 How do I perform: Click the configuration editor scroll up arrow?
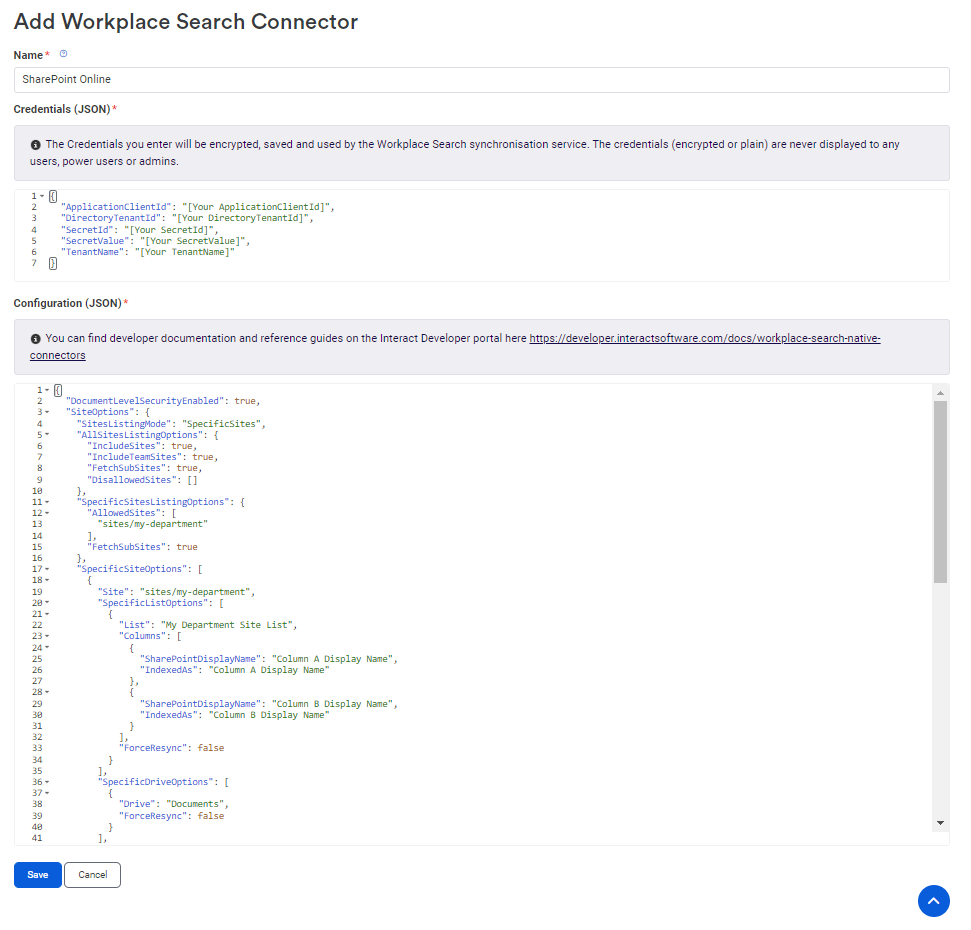pos(940,393)
